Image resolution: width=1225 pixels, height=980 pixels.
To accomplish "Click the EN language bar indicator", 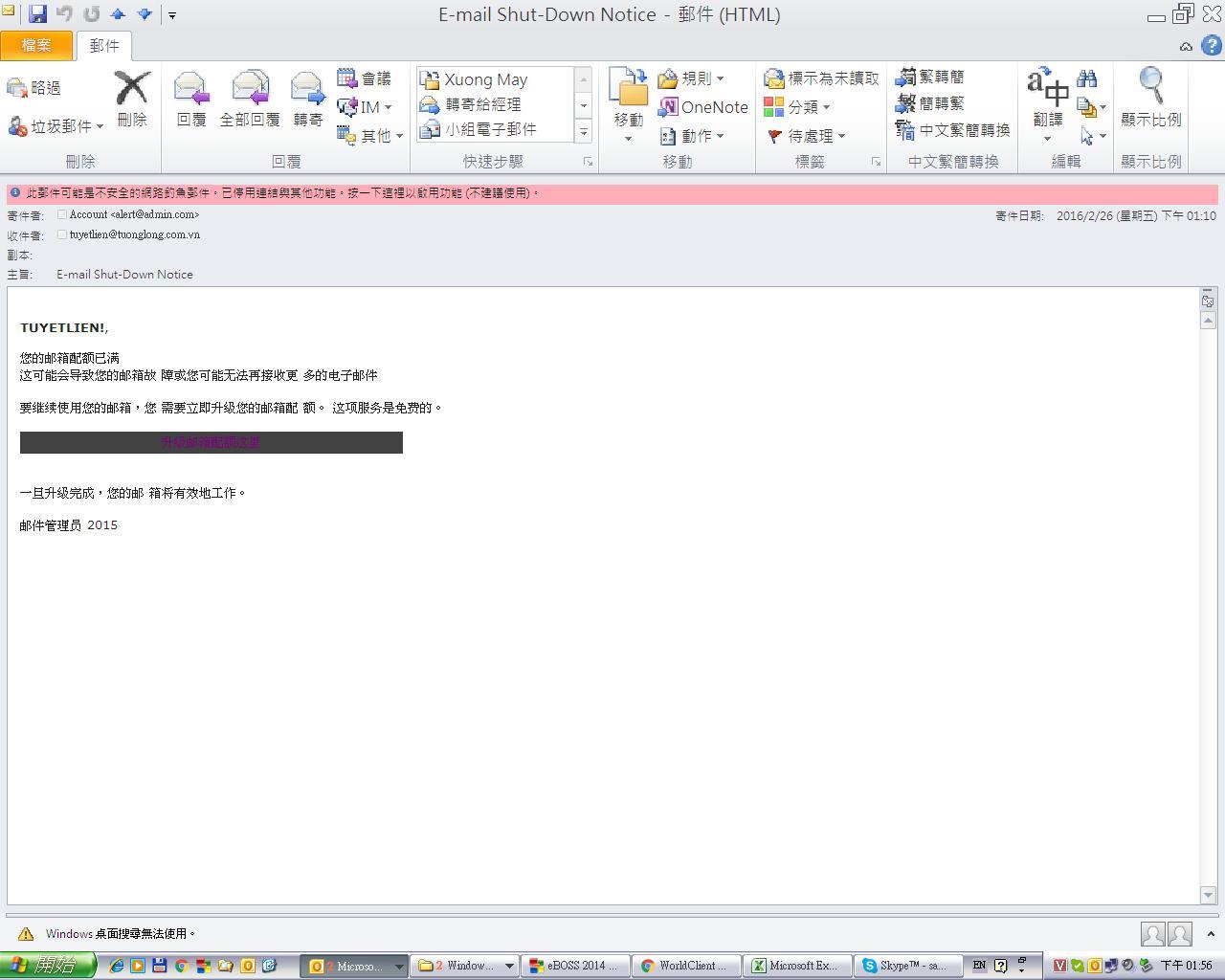I will click(979, 966).
